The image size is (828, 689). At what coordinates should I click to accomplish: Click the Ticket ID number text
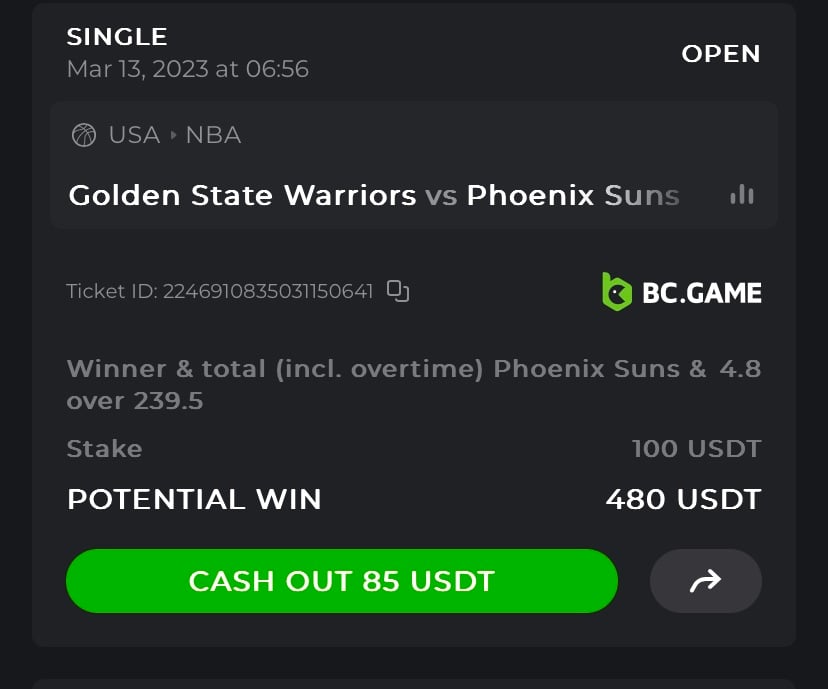(268, 291)
